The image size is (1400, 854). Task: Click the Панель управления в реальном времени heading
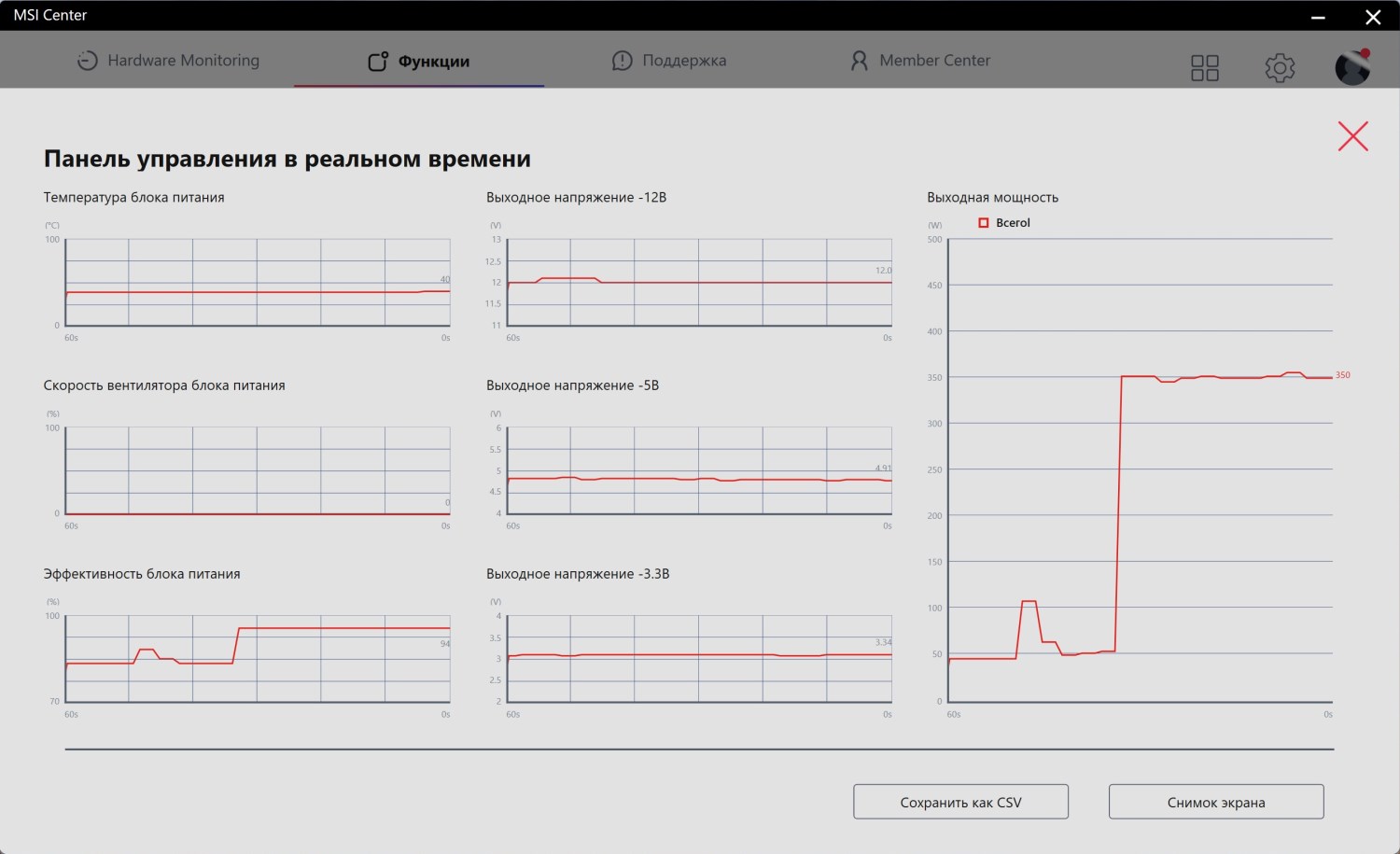coord(287,159)
